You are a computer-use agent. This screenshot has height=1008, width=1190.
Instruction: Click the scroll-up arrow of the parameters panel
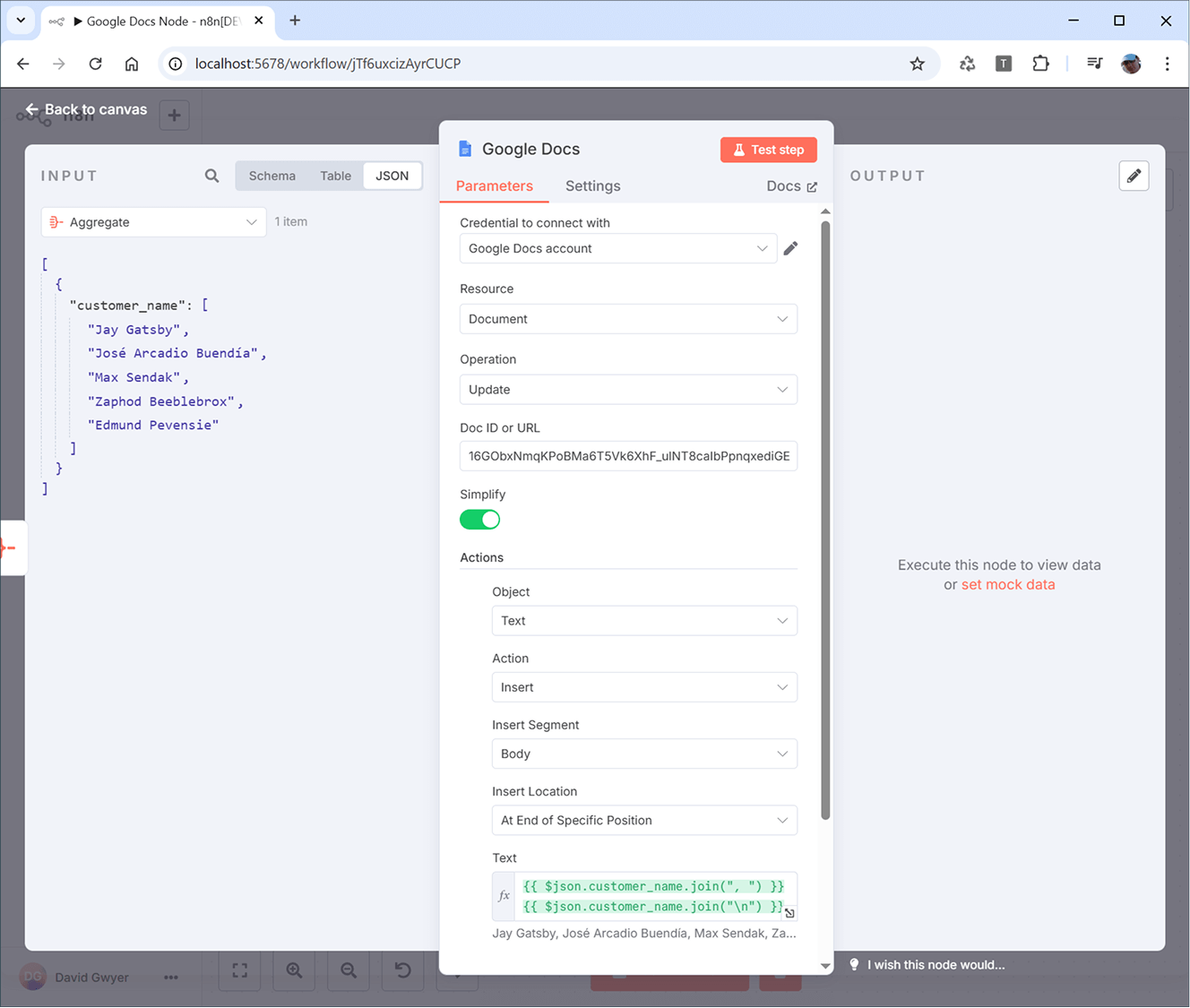pyautogui.click(x=825, y=211)
